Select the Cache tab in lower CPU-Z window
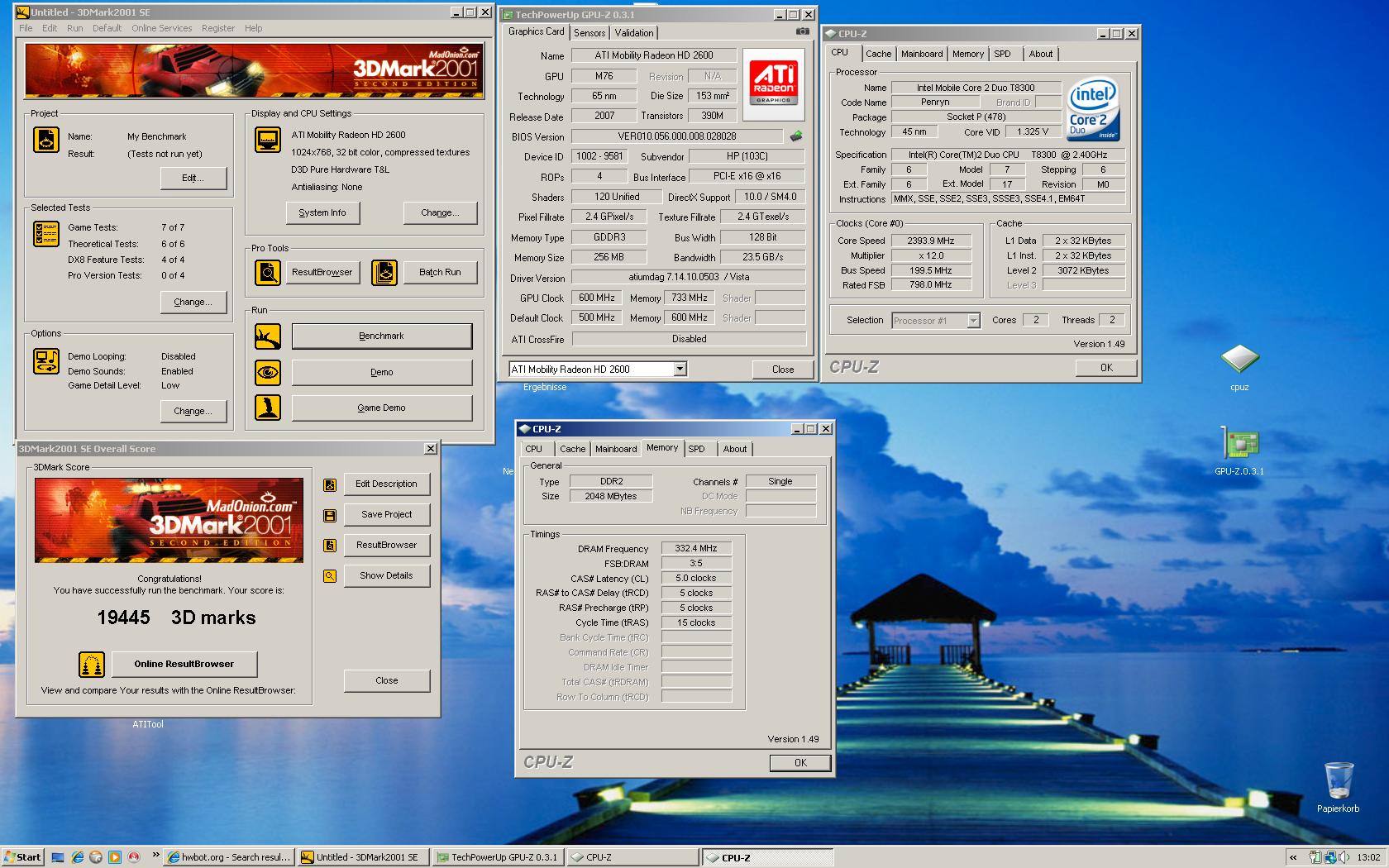Viewport: 1389px width, 868px height. coord(572,449)
